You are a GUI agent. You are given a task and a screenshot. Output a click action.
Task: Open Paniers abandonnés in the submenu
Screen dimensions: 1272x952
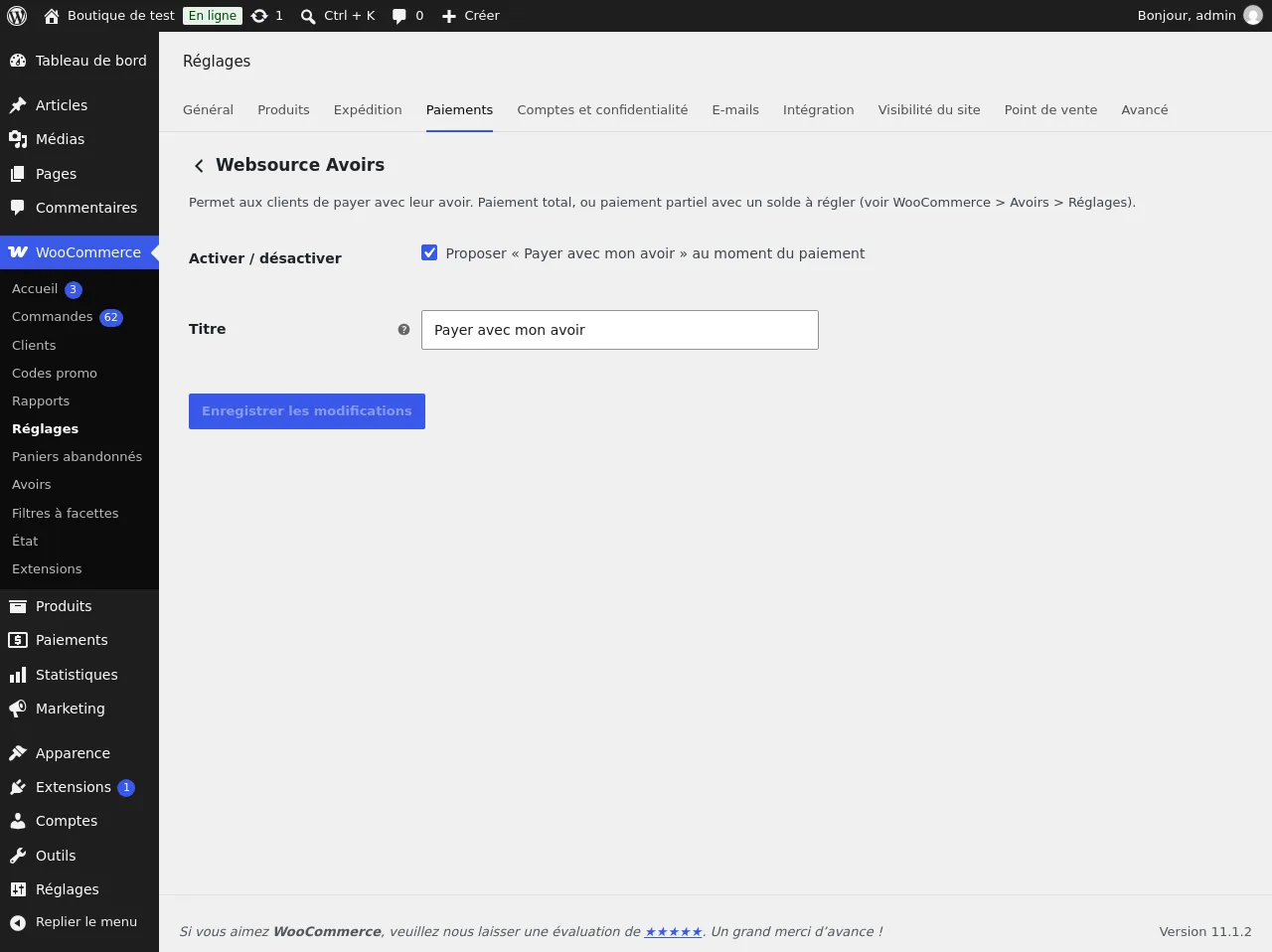[78, 457]
